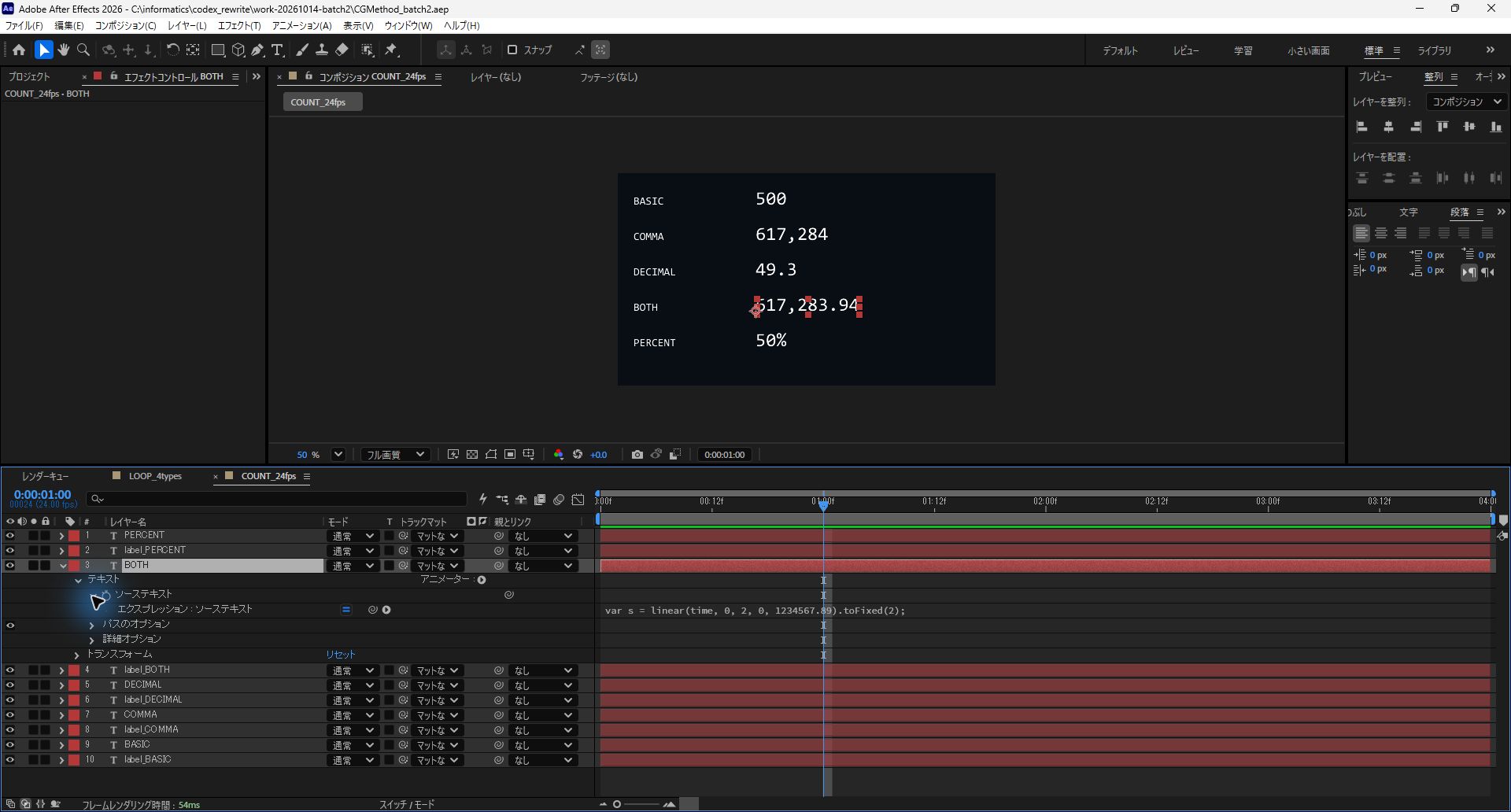Hide the label_BASIC layer eye

point(10,760)
